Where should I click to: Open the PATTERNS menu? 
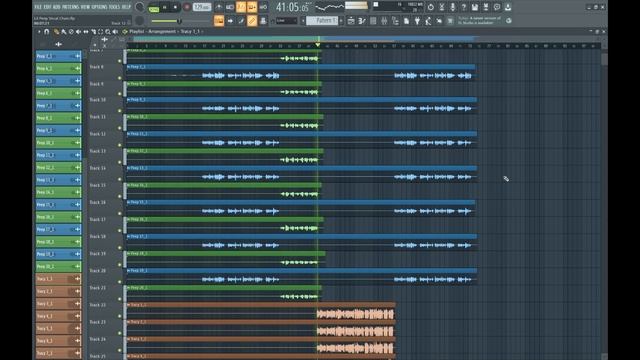(70, 7)
